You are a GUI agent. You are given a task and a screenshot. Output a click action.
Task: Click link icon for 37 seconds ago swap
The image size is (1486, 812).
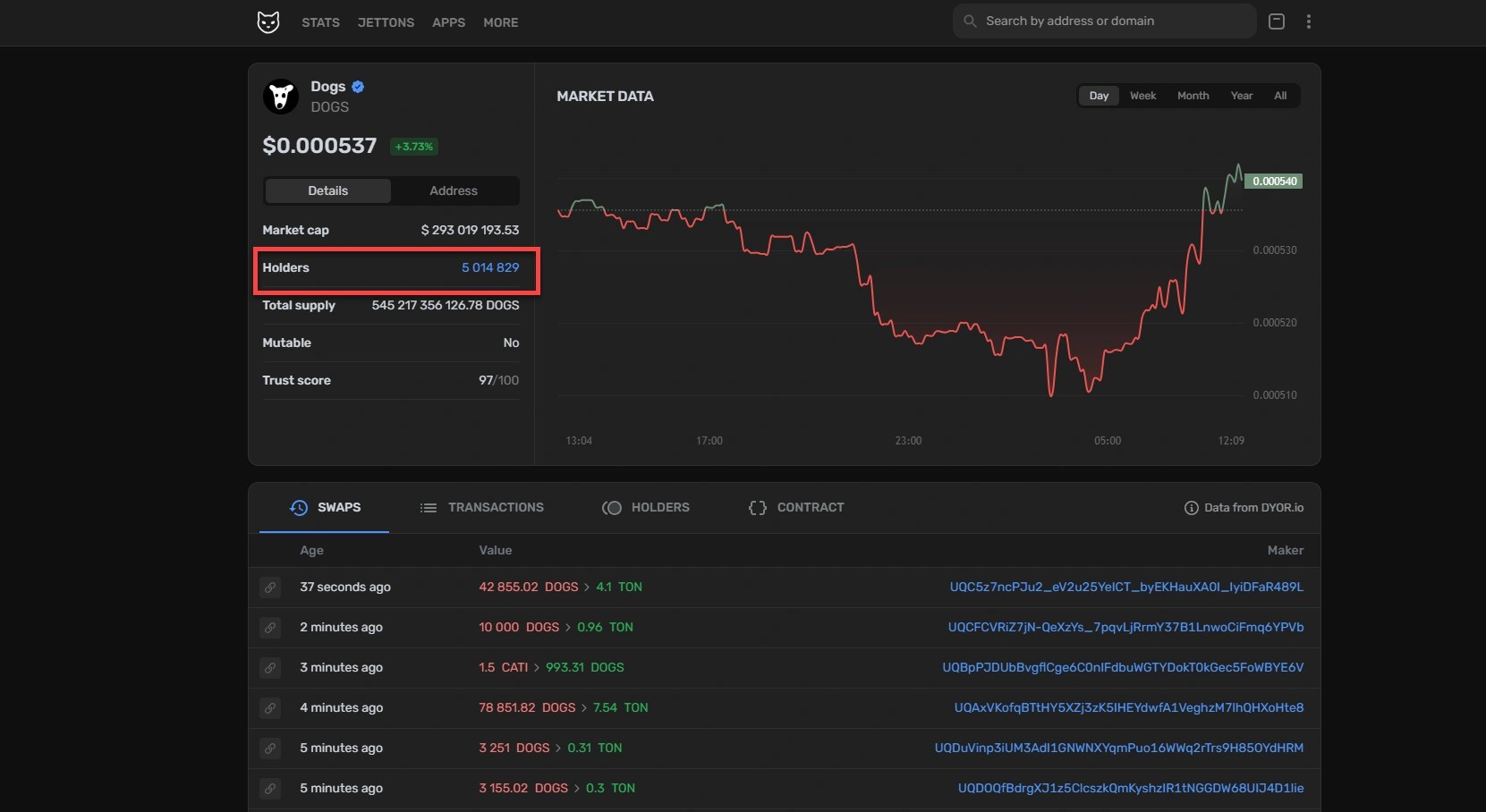(x=270, y=588)
